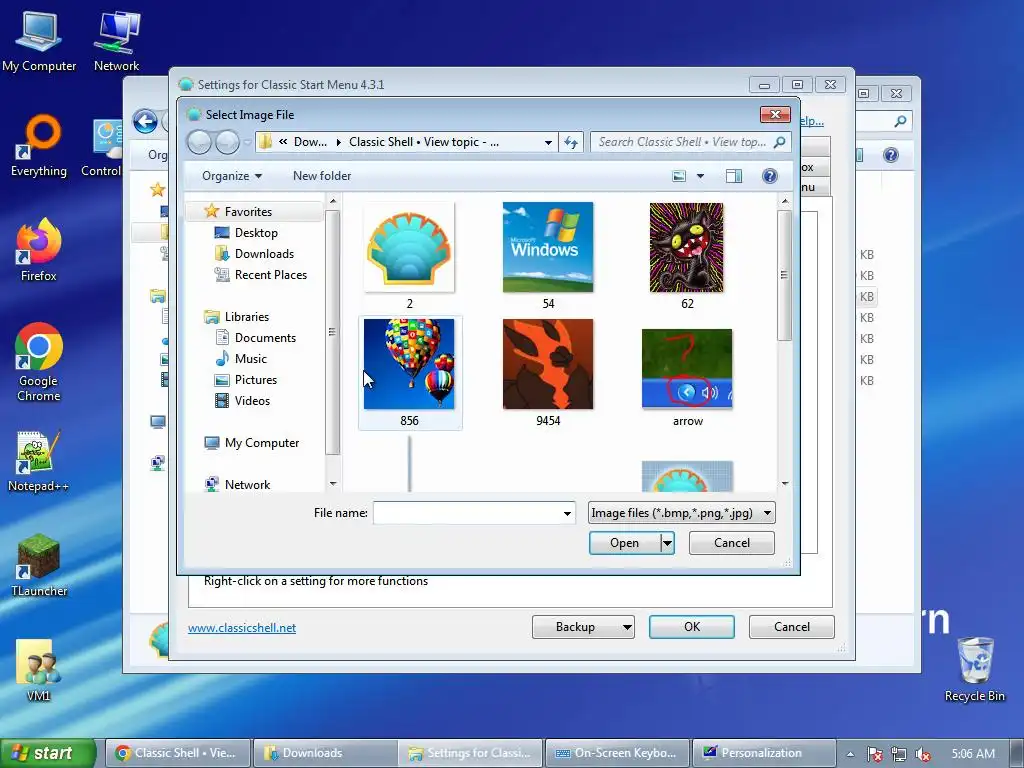The width and height of the screenshot is (1024, 768).
Task: Launch the Google Chrome desktop shortcut
Action: tap(39, 362)
